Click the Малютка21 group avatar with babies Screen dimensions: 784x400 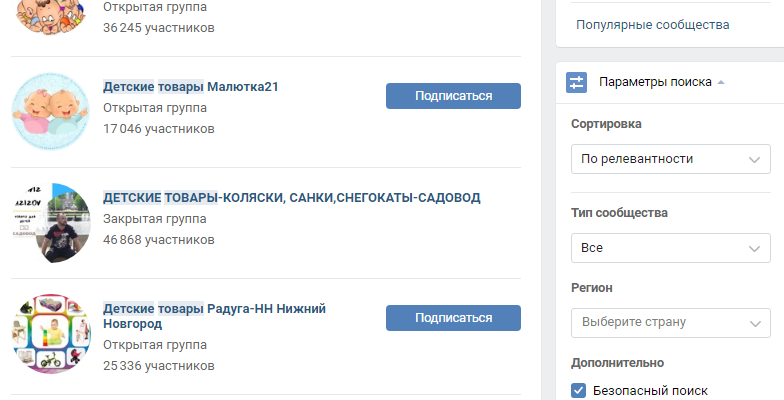point(51,112)
